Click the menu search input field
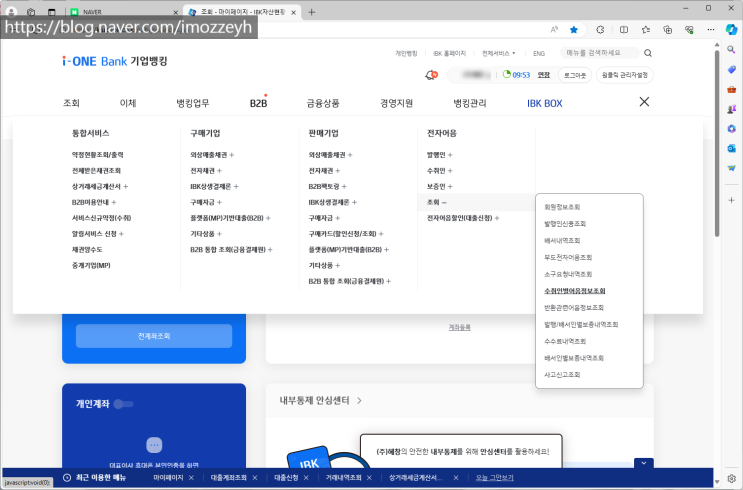The image size is (743, 490). tap(600, 53)
